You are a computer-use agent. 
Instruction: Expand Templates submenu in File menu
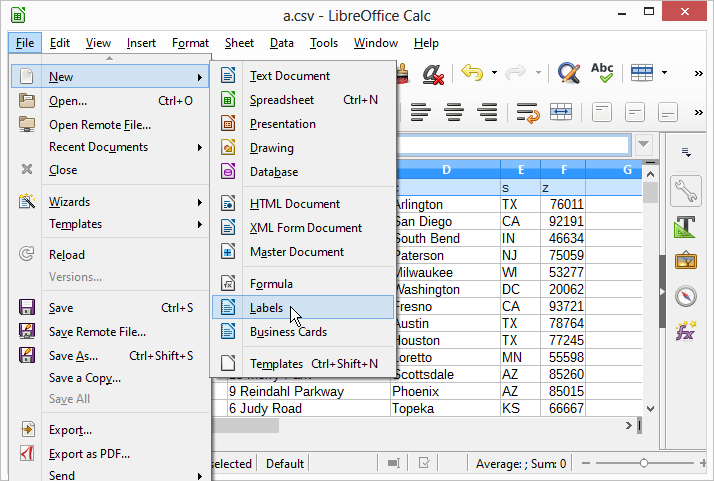199,224
